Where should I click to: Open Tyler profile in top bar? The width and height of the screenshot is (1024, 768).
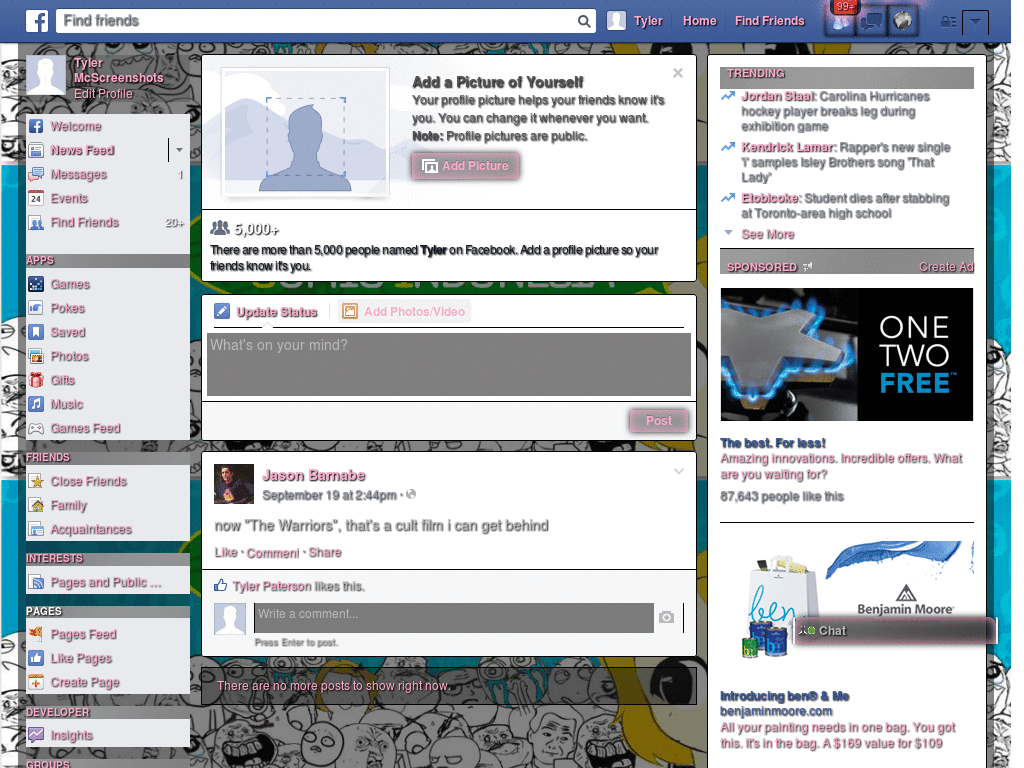[635, 21]
